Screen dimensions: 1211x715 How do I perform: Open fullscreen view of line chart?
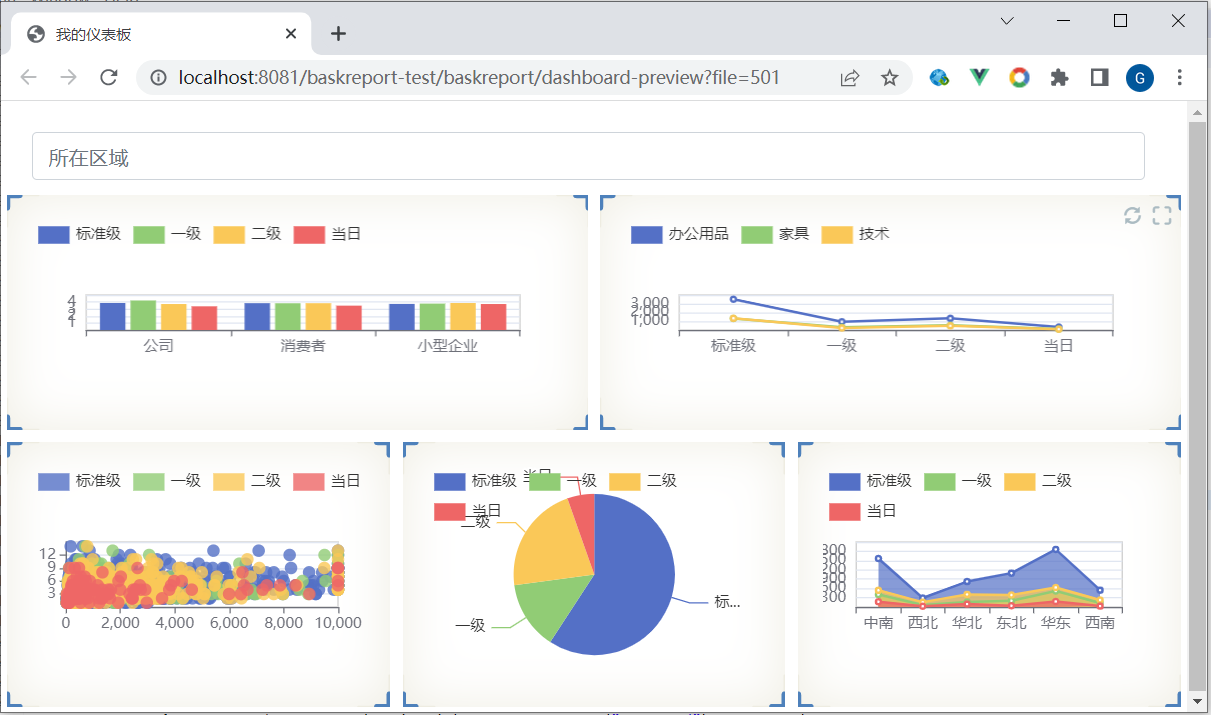tap(1162, 215)
